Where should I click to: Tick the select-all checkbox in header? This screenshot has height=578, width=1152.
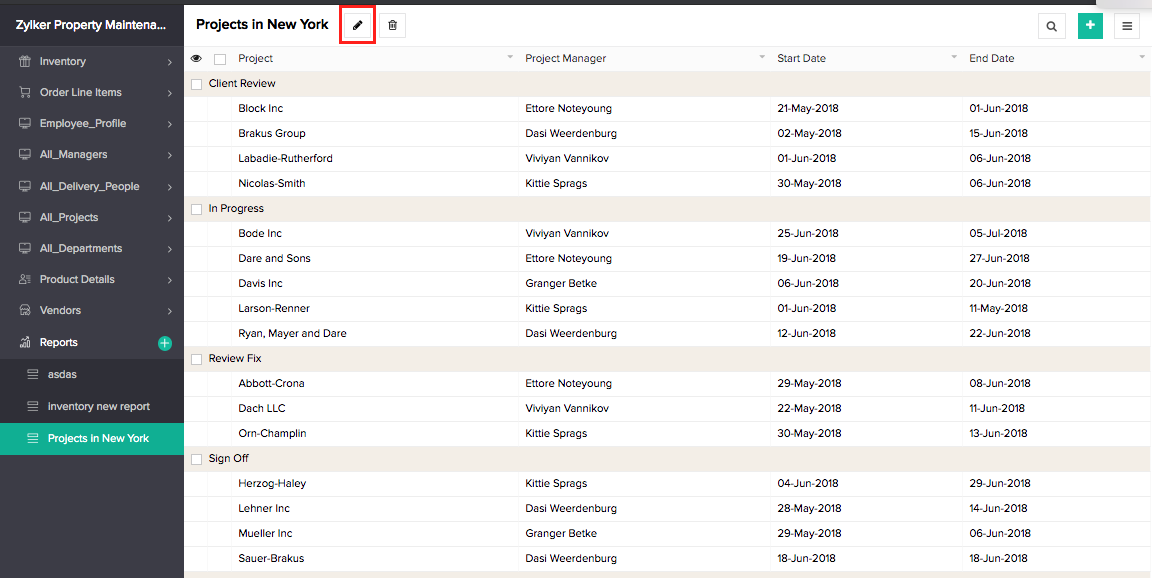(x=220, y=59)
